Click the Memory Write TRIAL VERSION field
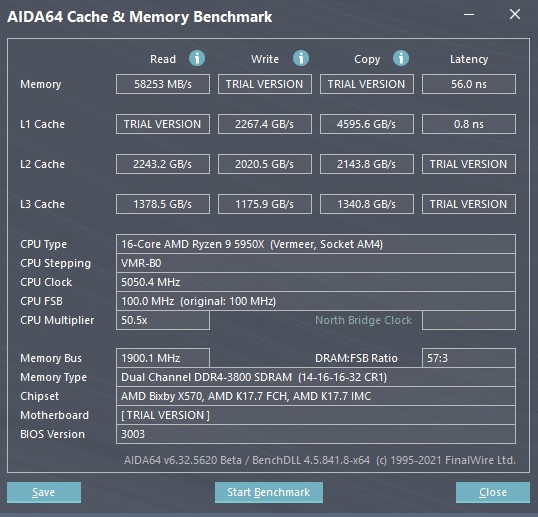This screenshot has height=517, width=538. (265, 84)
